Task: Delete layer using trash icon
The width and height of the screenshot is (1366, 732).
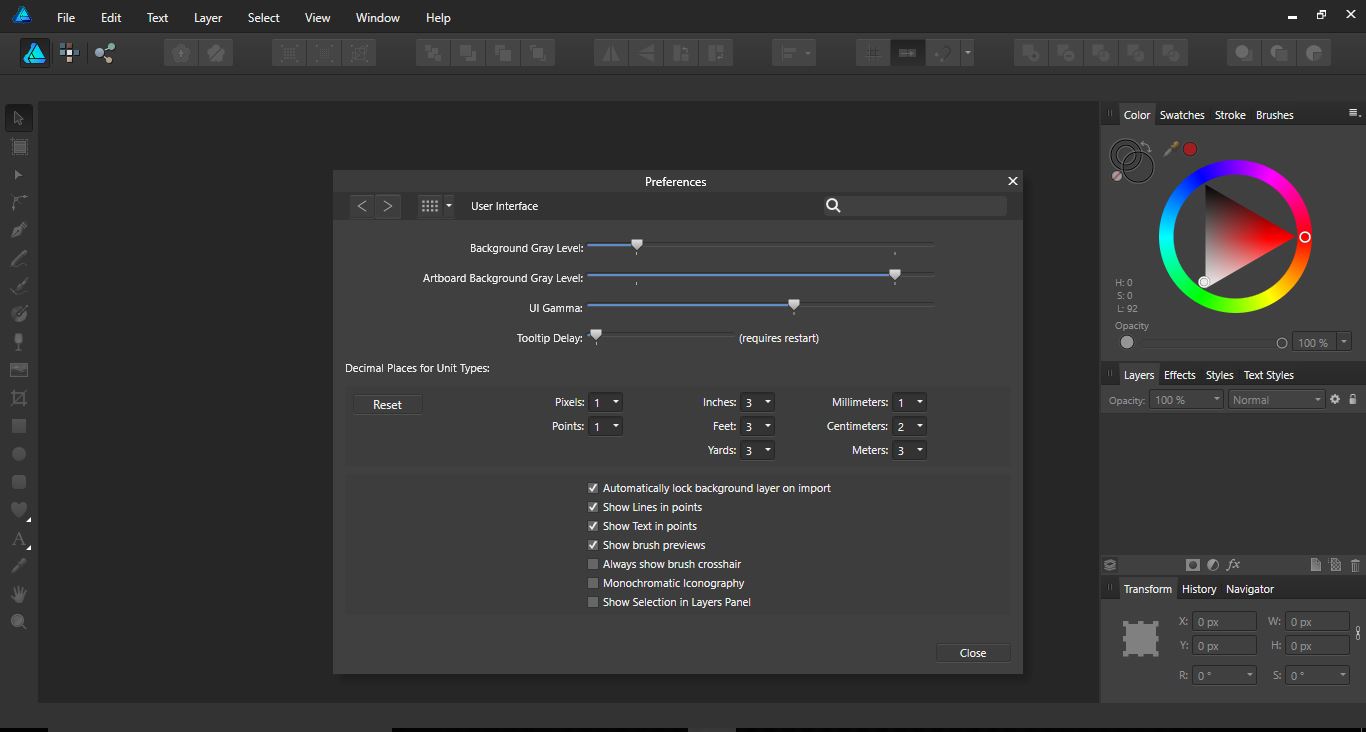Action: point(1355,564)
